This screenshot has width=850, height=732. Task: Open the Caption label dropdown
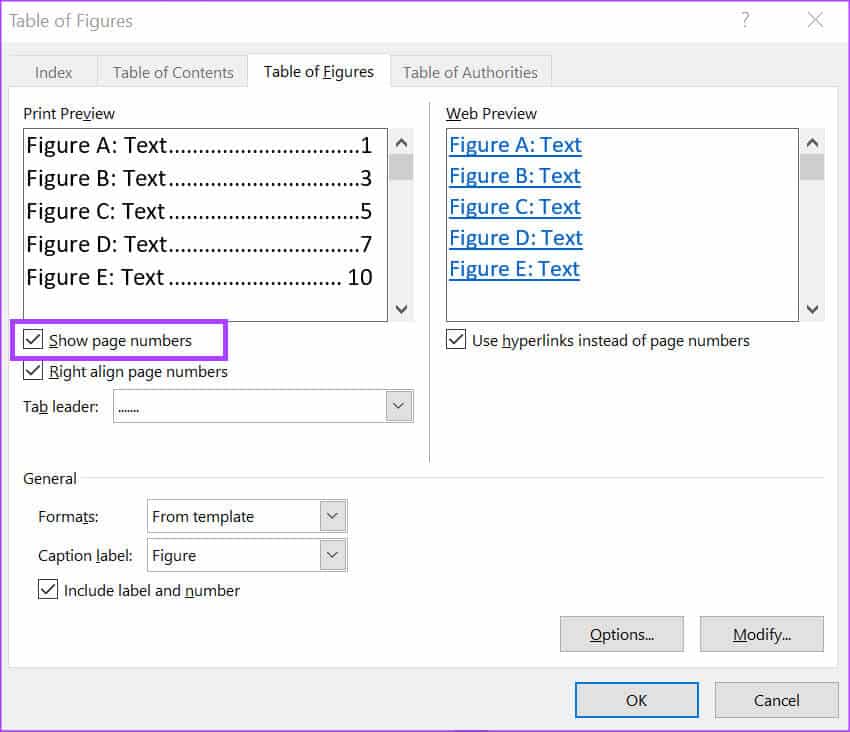point(332,555)
